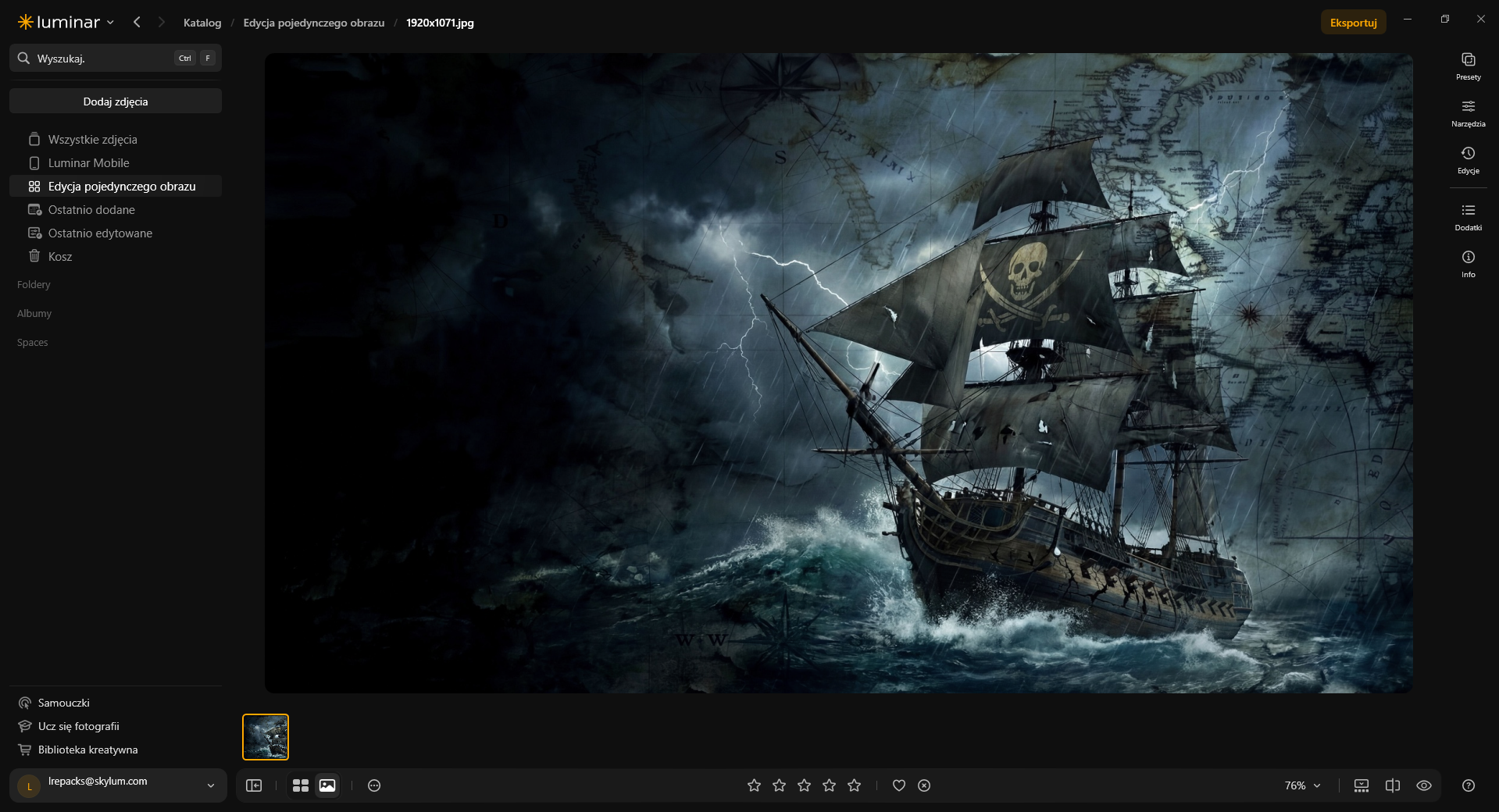Close the Luminar window
This screenshot has height=812, width=1499.
point(1480,19)
